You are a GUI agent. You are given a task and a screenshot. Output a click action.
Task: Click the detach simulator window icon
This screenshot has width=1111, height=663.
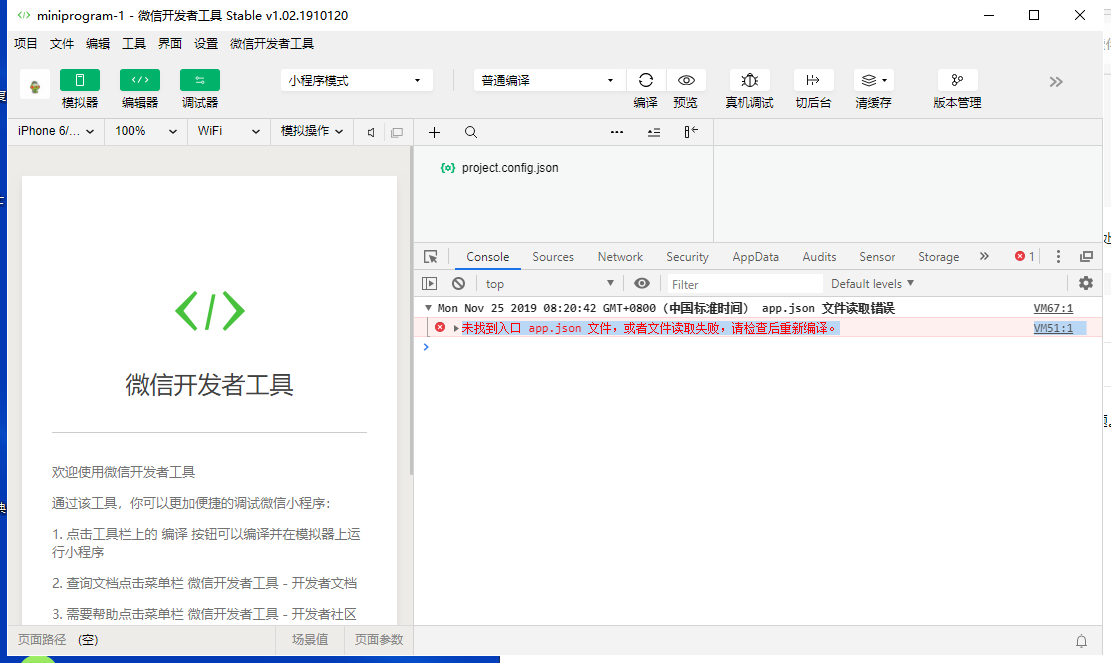coord(397,132)
